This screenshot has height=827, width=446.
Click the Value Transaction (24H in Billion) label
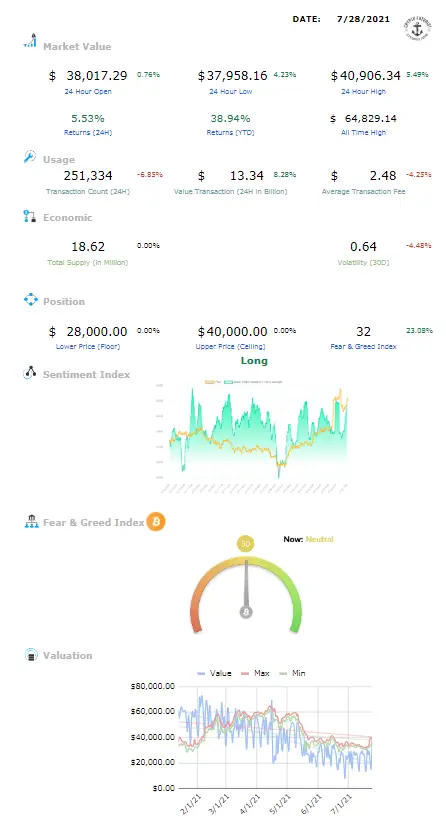click(x=230, y=191)
